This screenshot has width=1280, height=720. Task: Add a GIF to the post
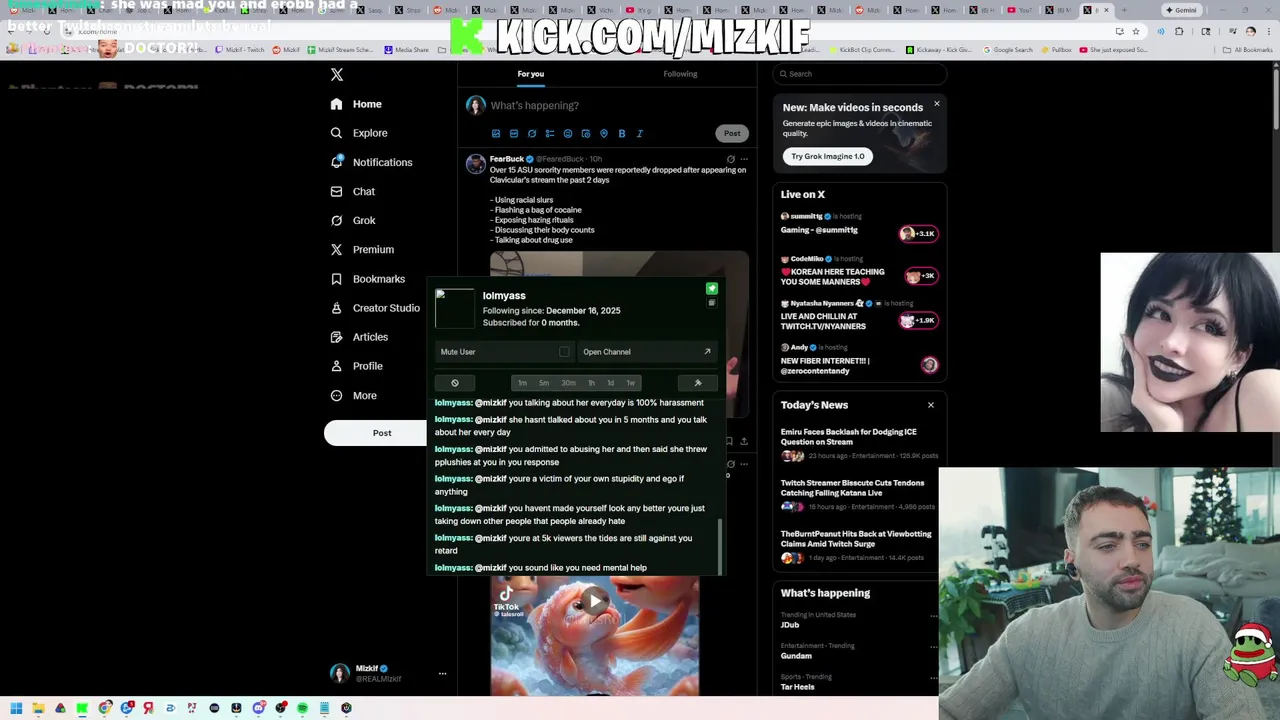coord(514,133)
